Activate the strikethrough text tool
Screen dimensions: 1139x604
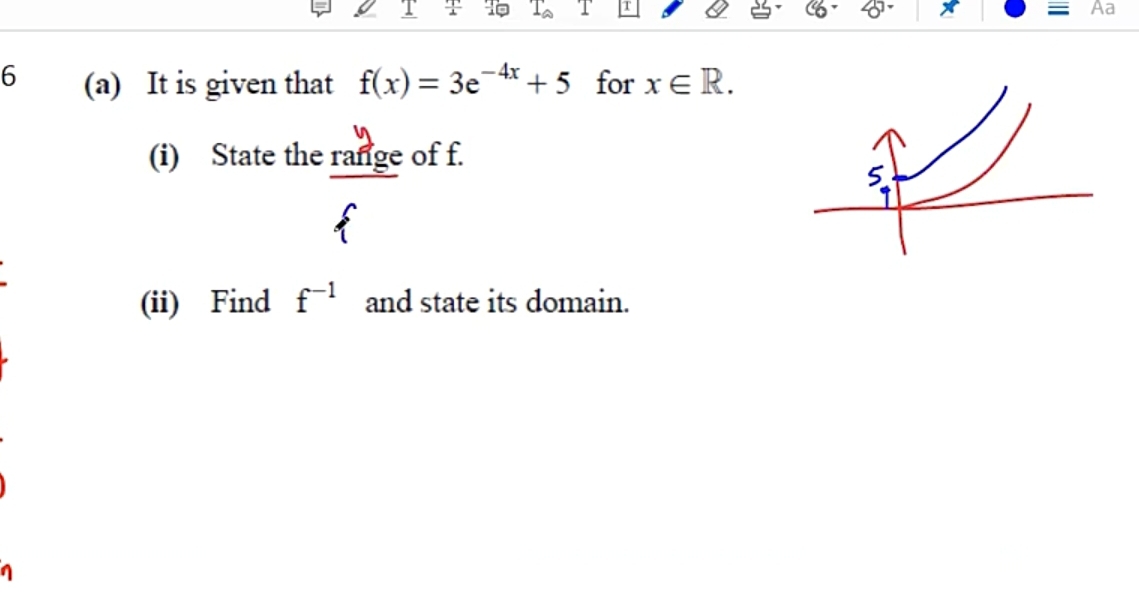tap(453, 9)
